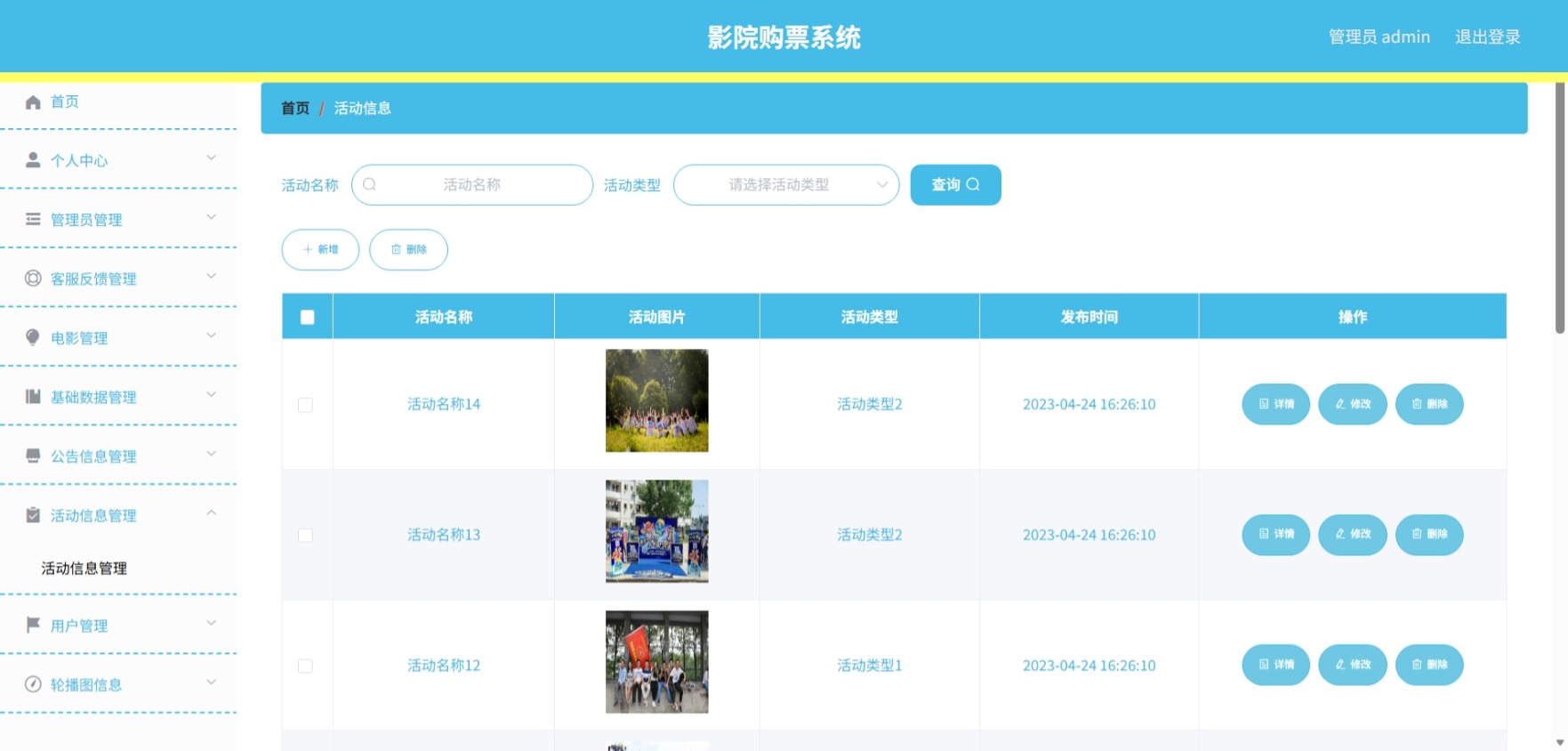
Task: Open the 用户管理 sidebar menu
Action: [118, 626]
